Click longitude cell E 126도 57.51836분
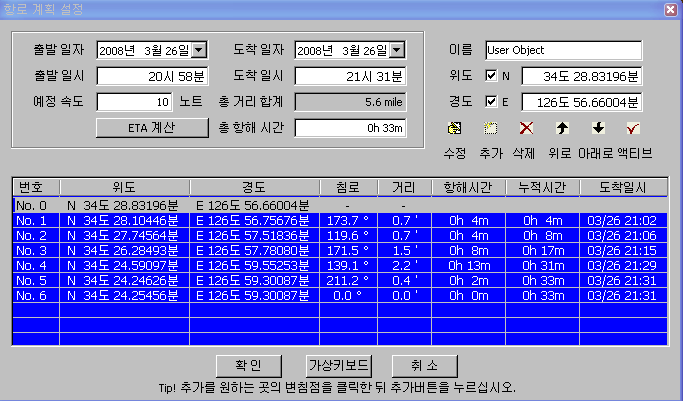683x401 pixels. (x=255, y=236)
